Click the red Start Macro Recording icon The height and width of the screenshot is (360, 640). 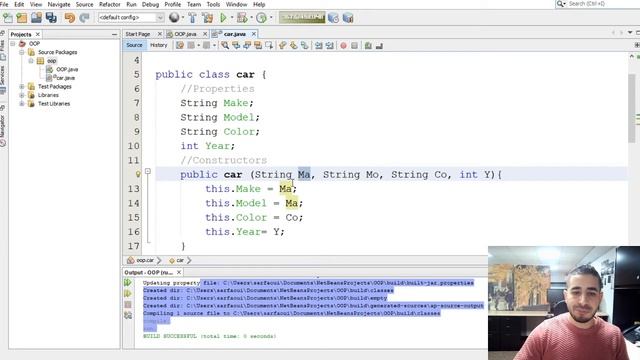(344, 46)
